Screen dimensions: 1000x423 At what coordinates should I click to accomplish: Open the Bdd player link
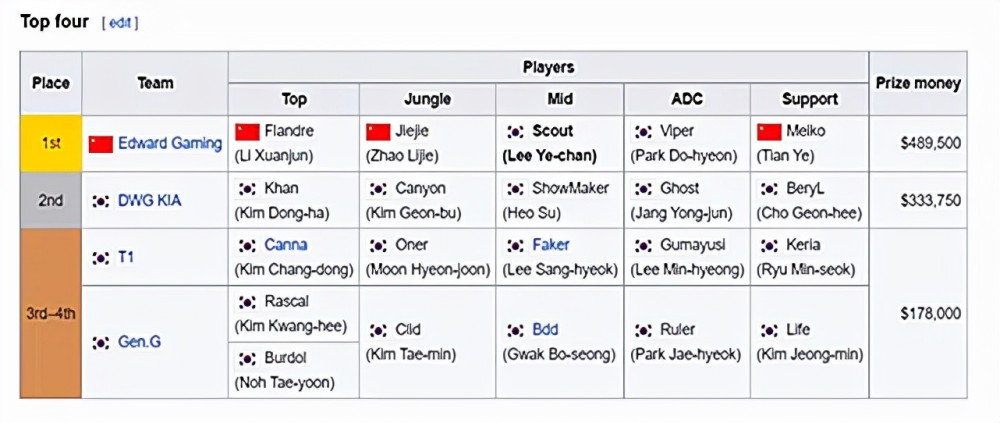(x=545, y=330)
